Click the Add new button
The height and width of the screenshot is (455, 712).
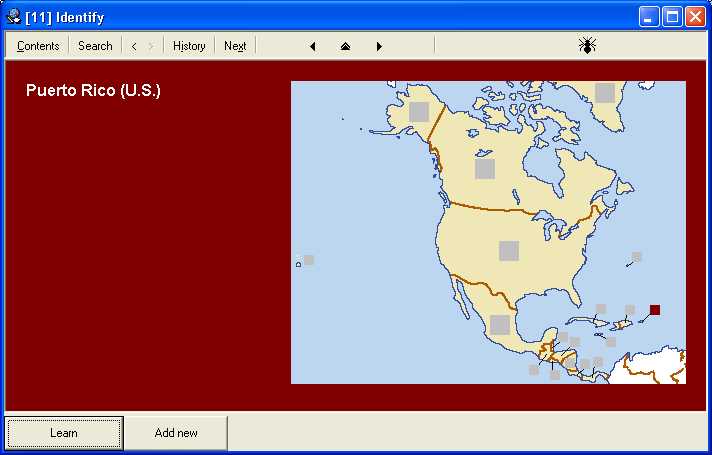(176, 433)
